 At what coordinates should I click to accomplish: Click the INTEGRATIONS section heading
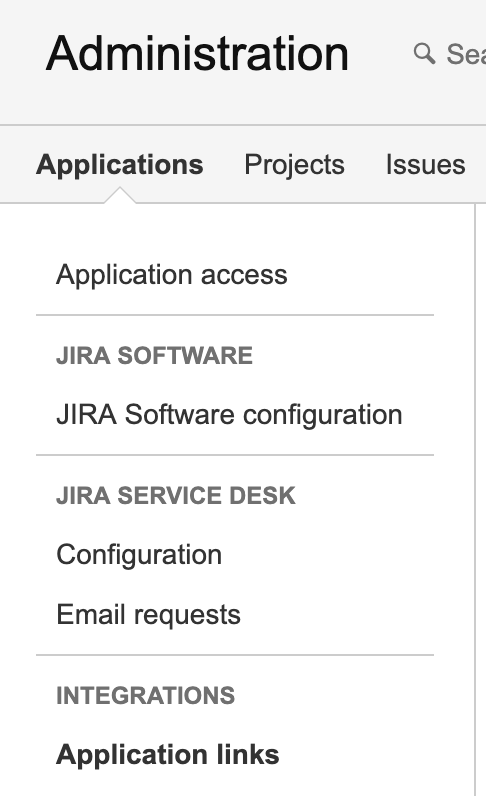click(x=146, y=695)
